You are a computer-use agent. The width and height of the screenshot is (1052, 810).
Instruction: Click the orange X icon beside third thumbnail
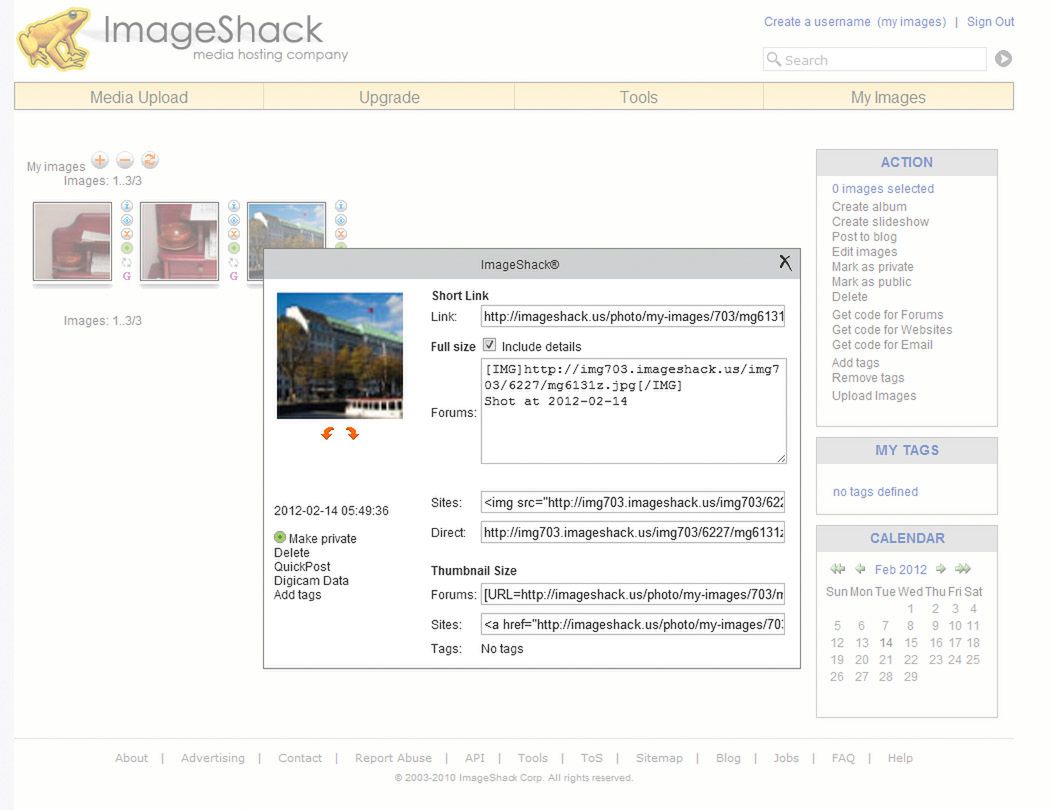pyautogui.click(x=341, y=234)
